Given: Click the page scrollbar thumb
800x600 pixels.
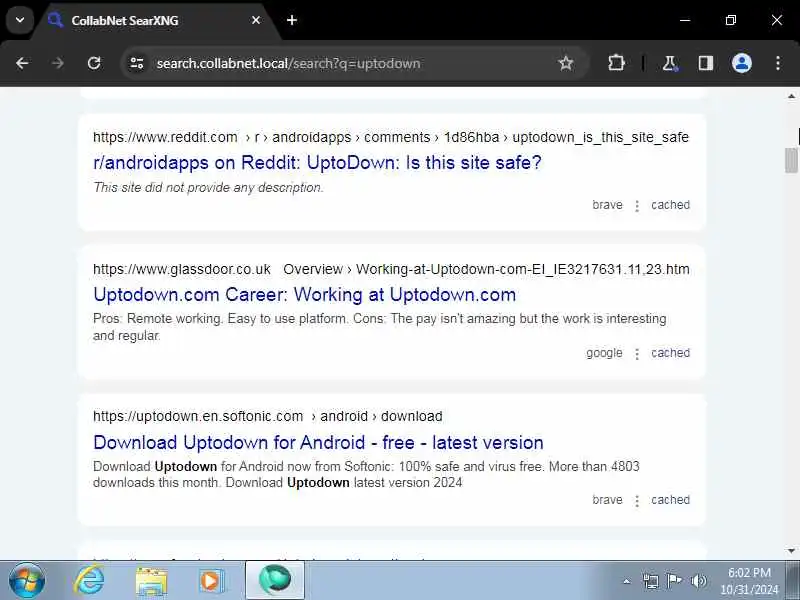Looking at the screenshot, I should click(791, 160).
